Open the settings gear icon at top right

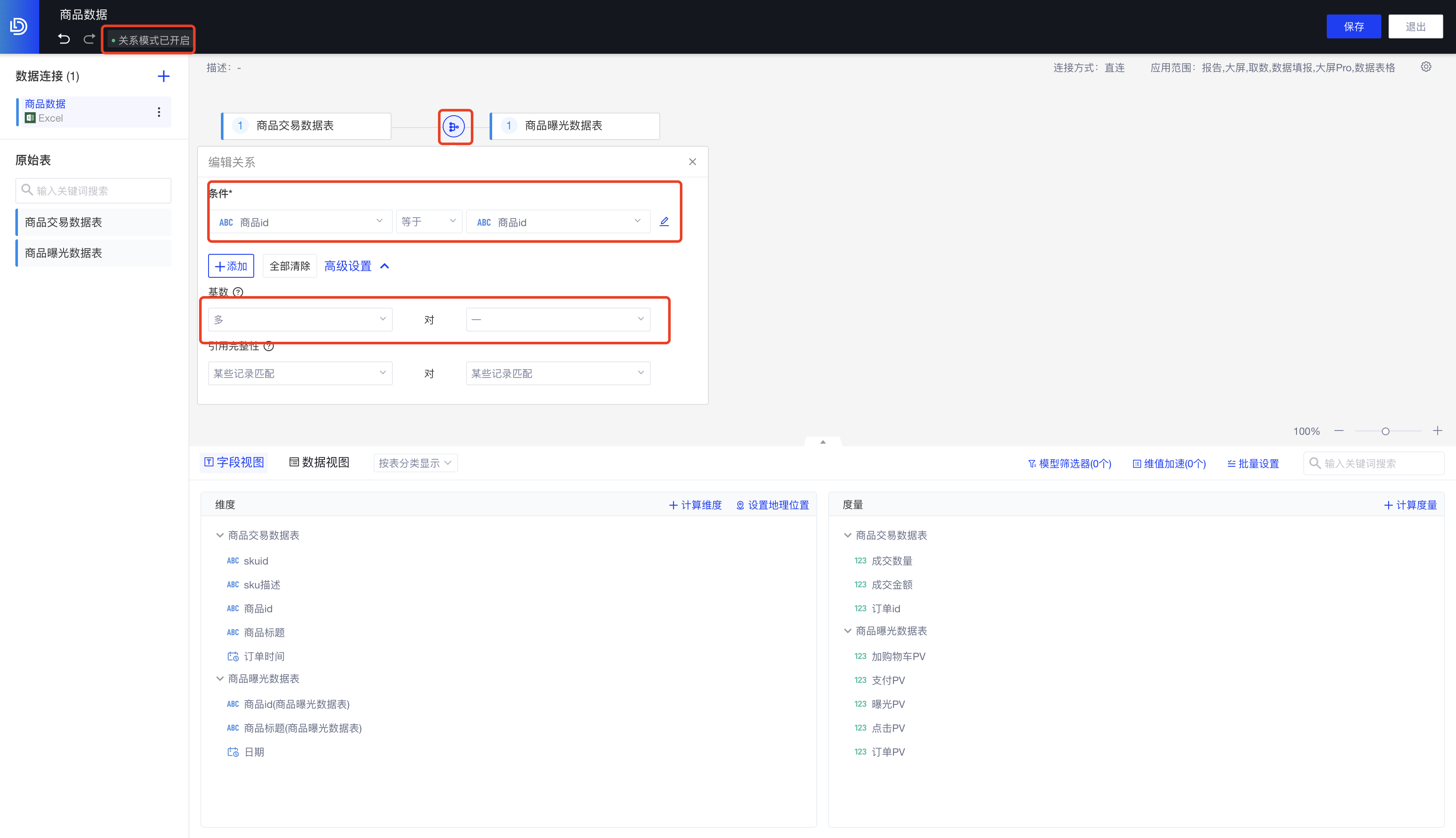pos(1426,67)
